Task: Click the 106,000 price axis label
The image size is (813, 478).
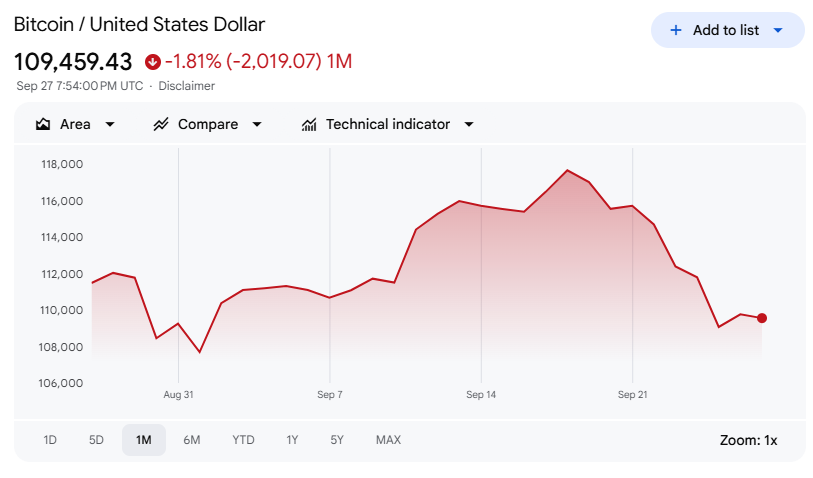Action: 61,384
